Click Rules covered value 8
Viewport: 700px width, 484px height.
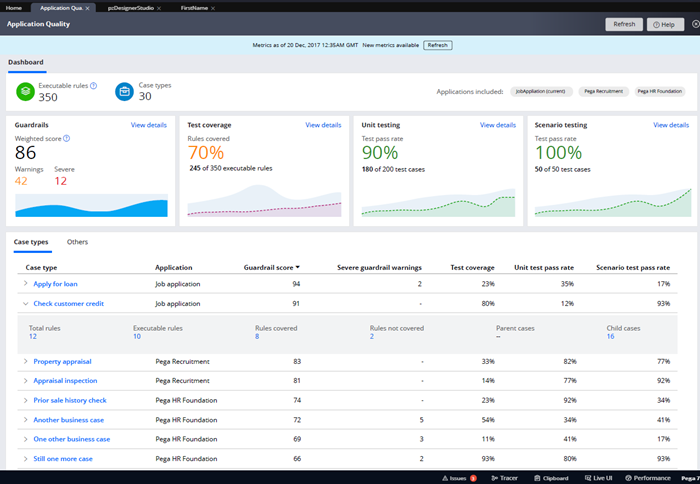coord(257,336)
